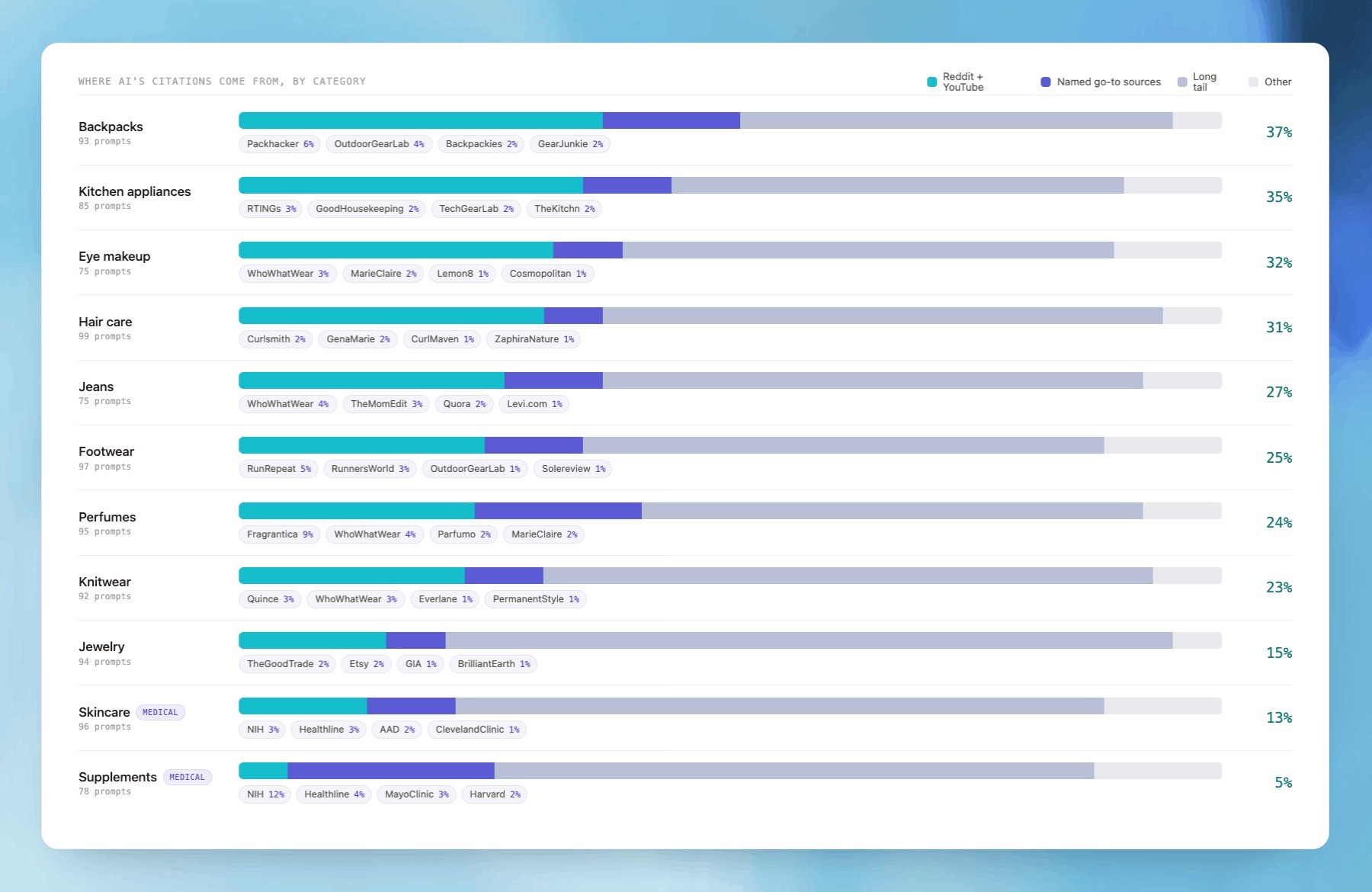The height and width of the screenshot is (892, 1372).
Task: Click the Levi.com 1% chip
Action: pyautogui.click(x=534, y=404)
